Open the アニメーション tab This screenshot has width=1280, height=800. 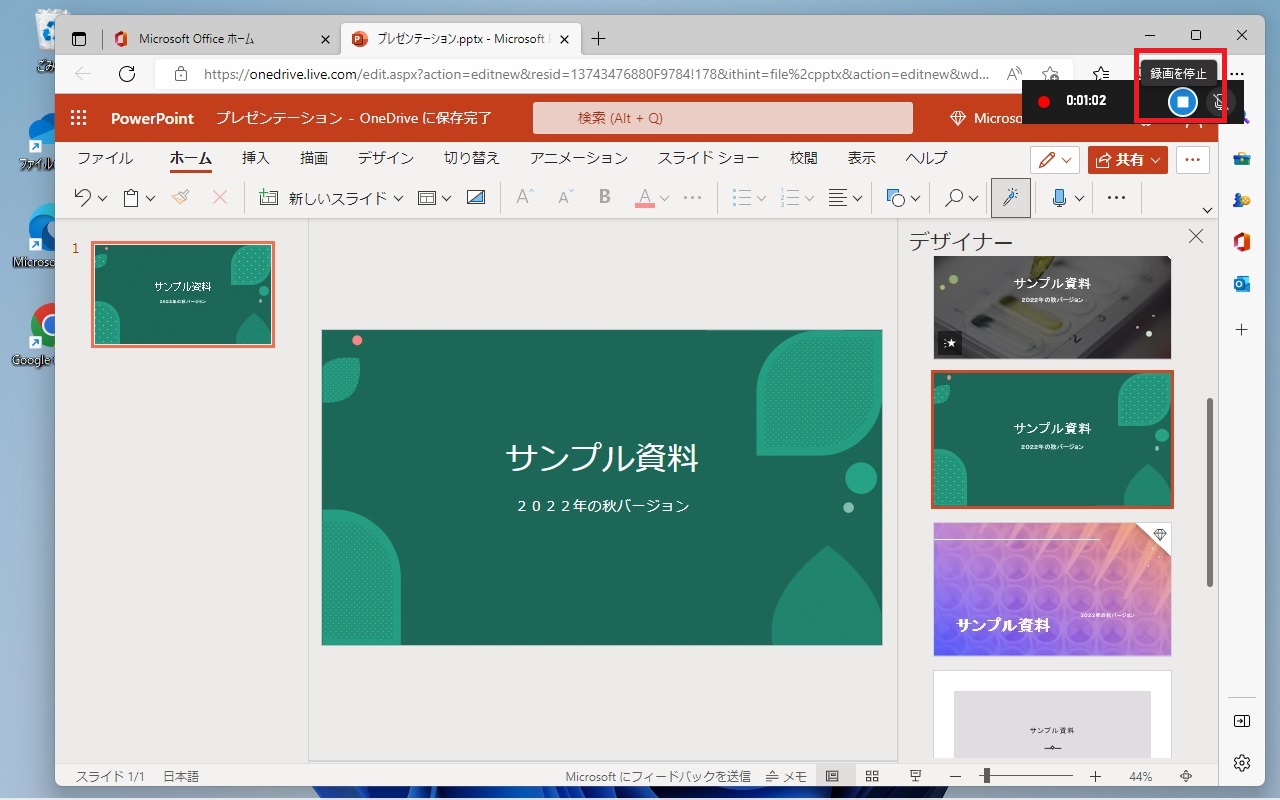(579, 158)
